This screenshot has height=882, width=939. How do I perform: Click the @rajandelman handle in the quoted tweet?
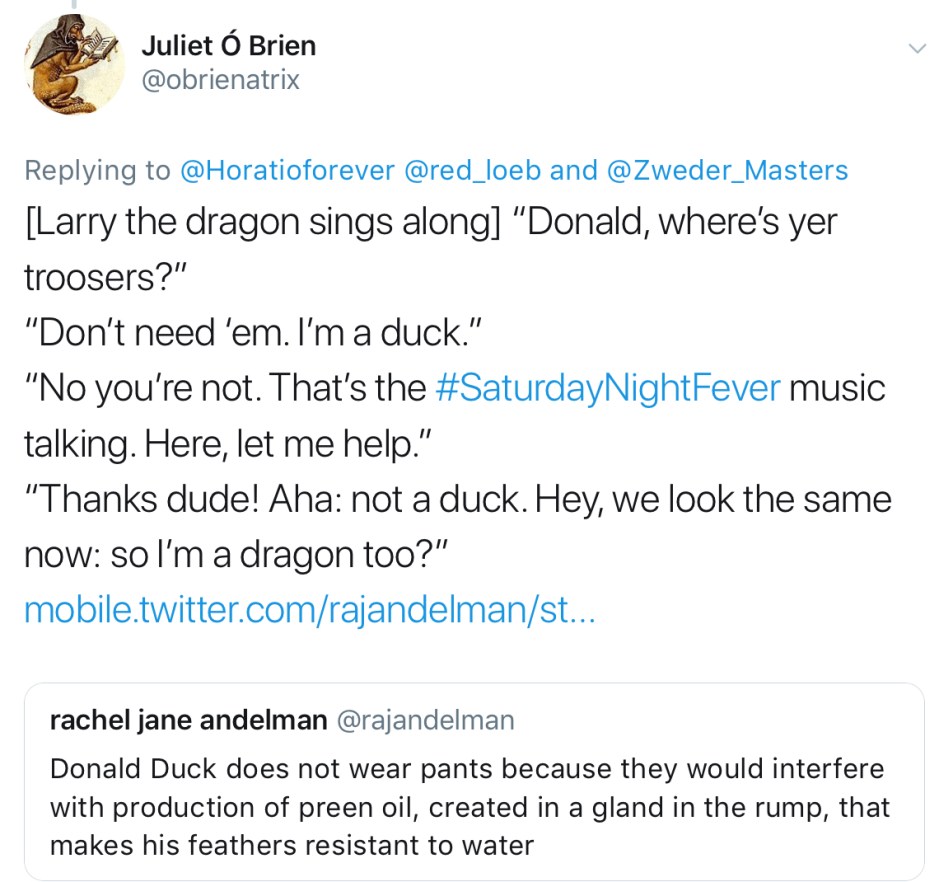coord(425,720)
